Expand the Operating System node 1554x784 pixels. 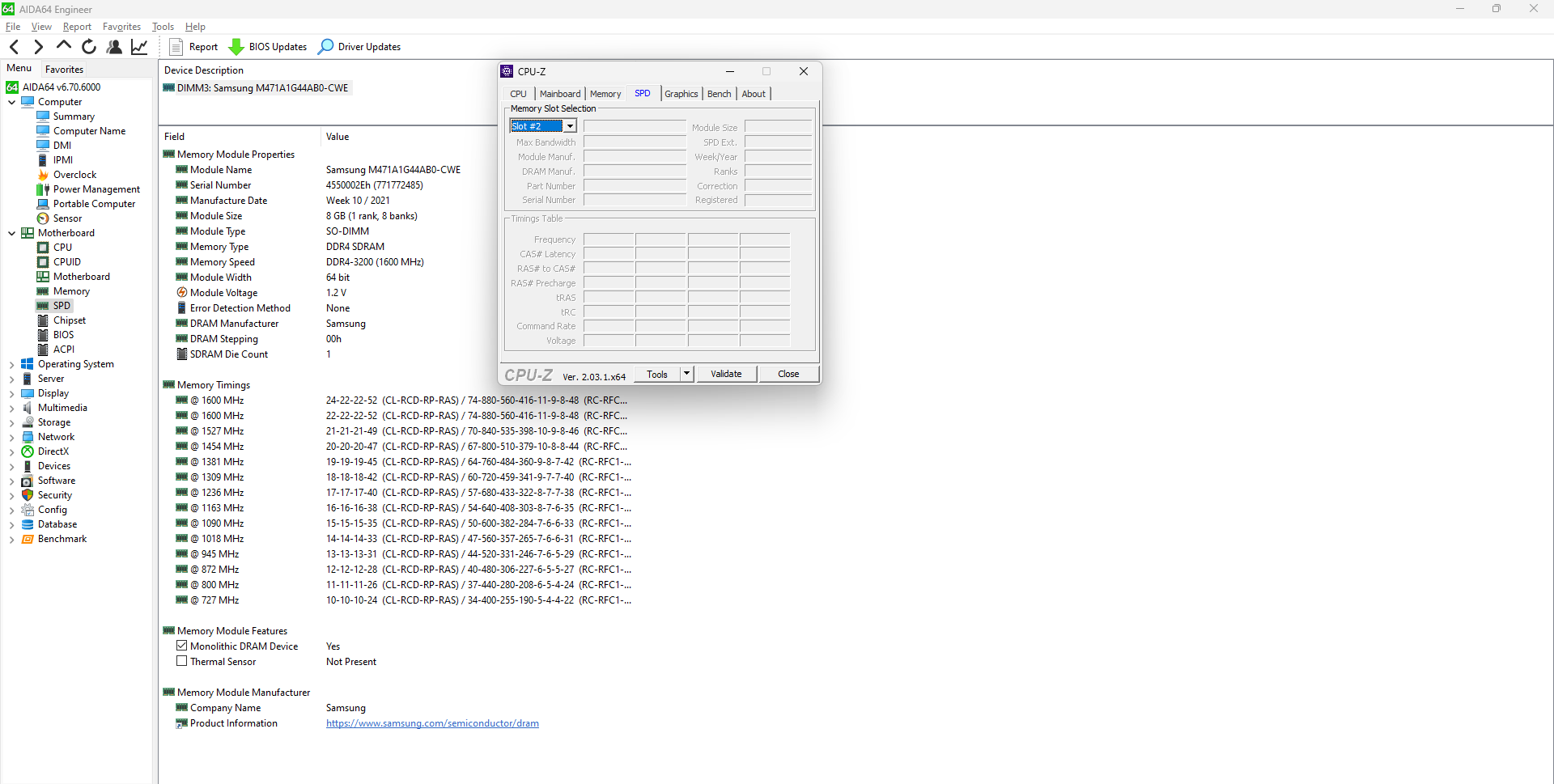click(x=11, y=365)
